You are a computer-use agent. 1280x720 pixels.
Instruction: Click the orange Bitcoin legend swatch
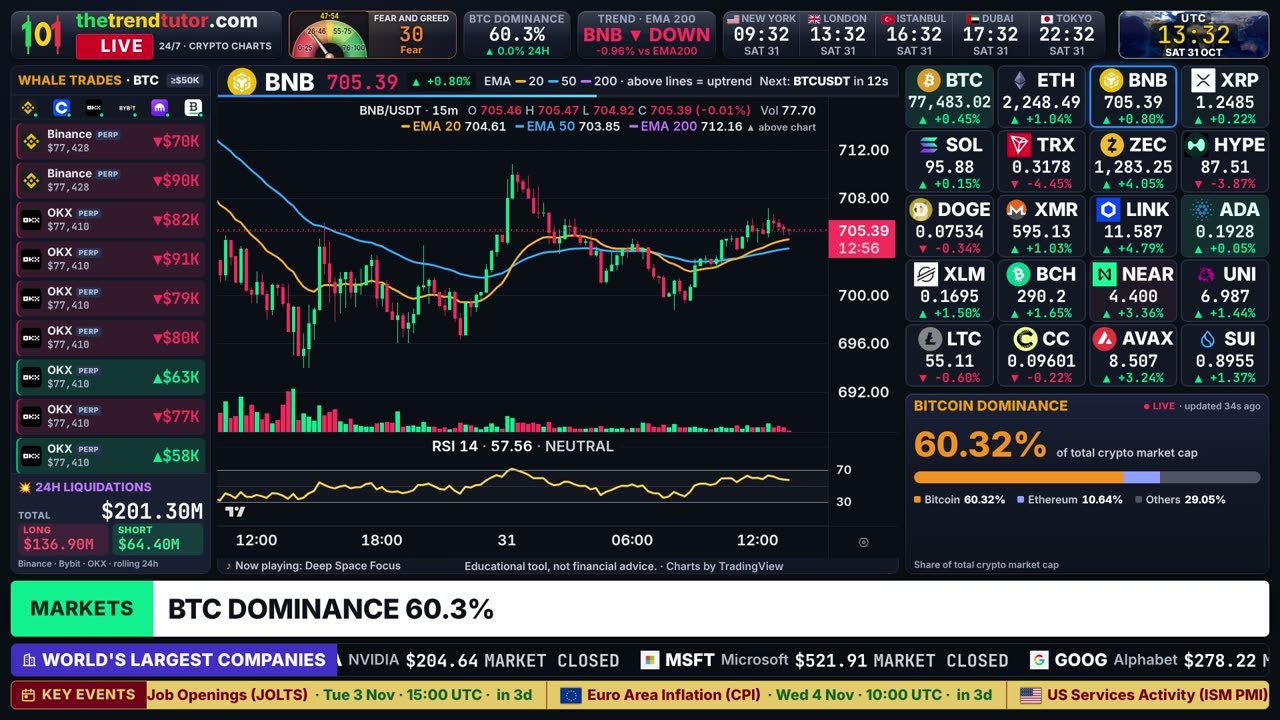[917, 500]
